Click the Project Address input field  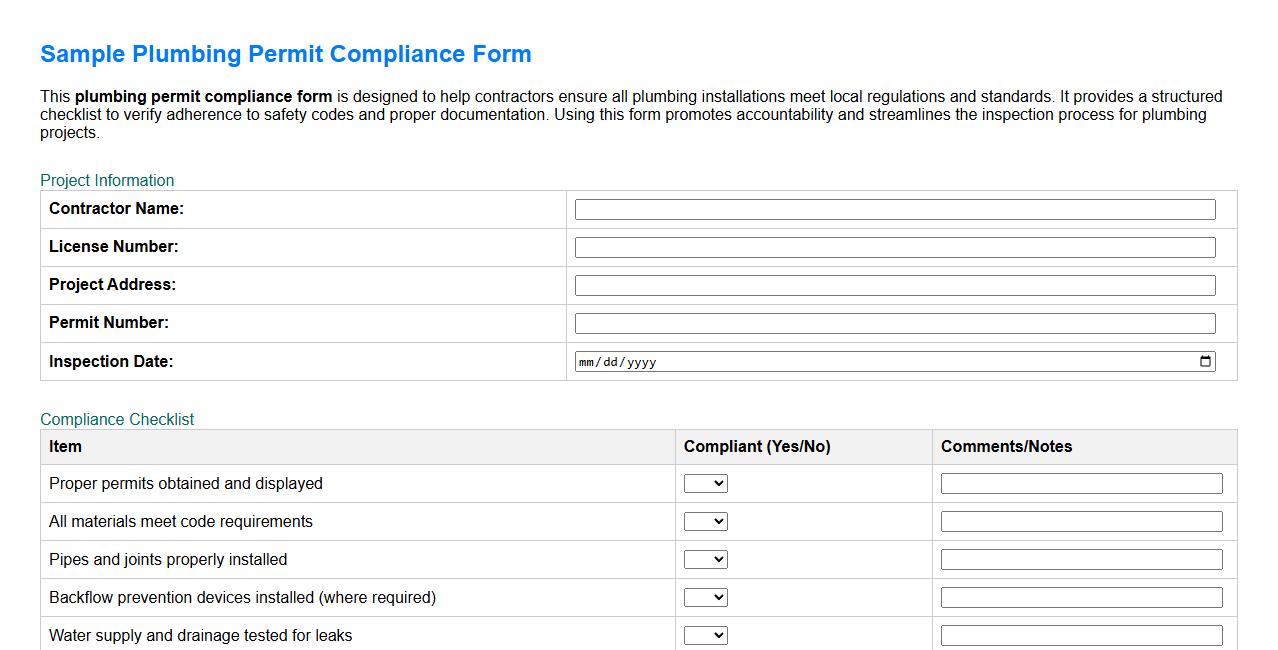[894, 285]
